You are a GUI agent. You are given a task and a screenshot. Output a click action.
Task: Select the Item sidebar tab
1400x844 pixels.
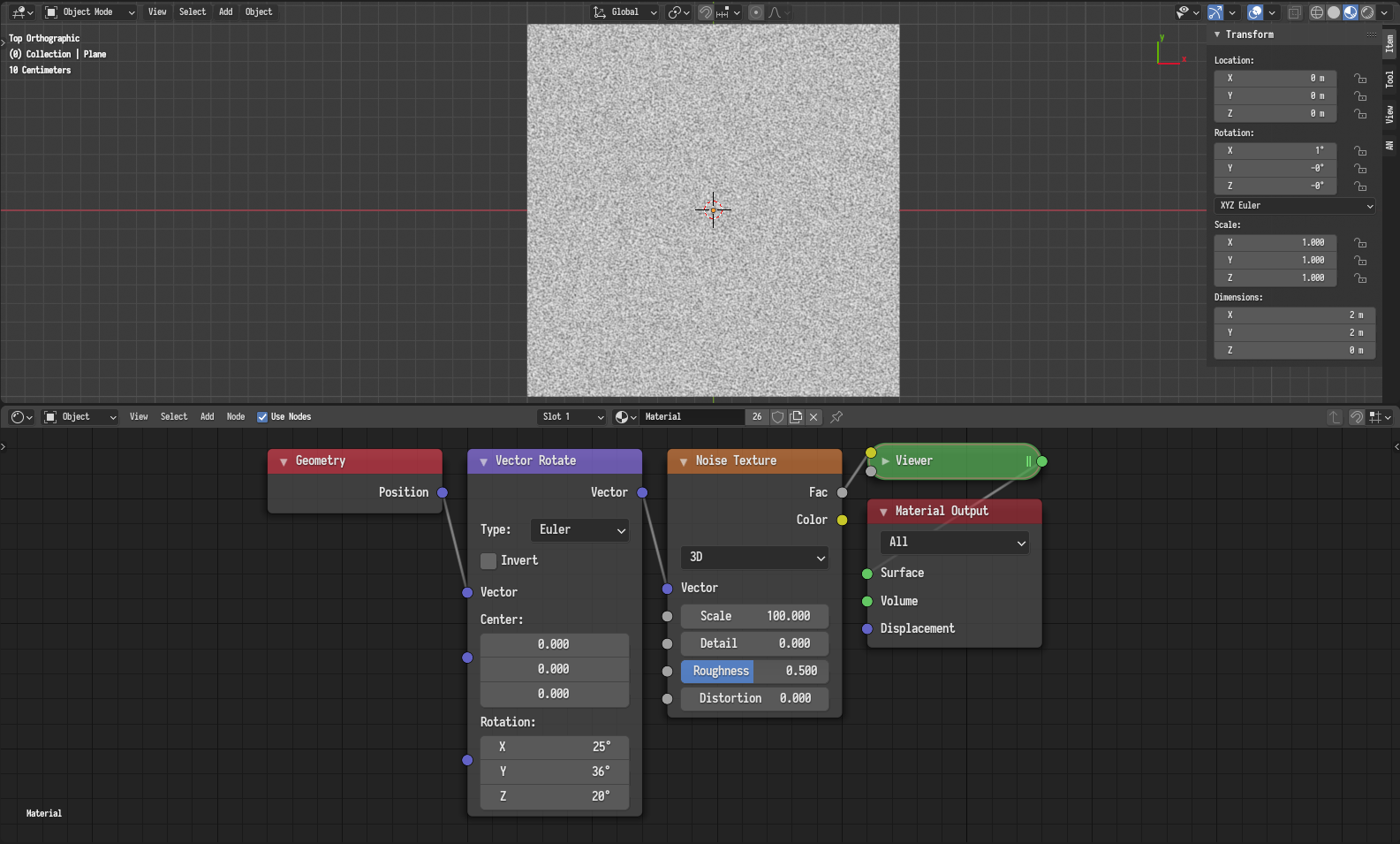point(1390,44)
